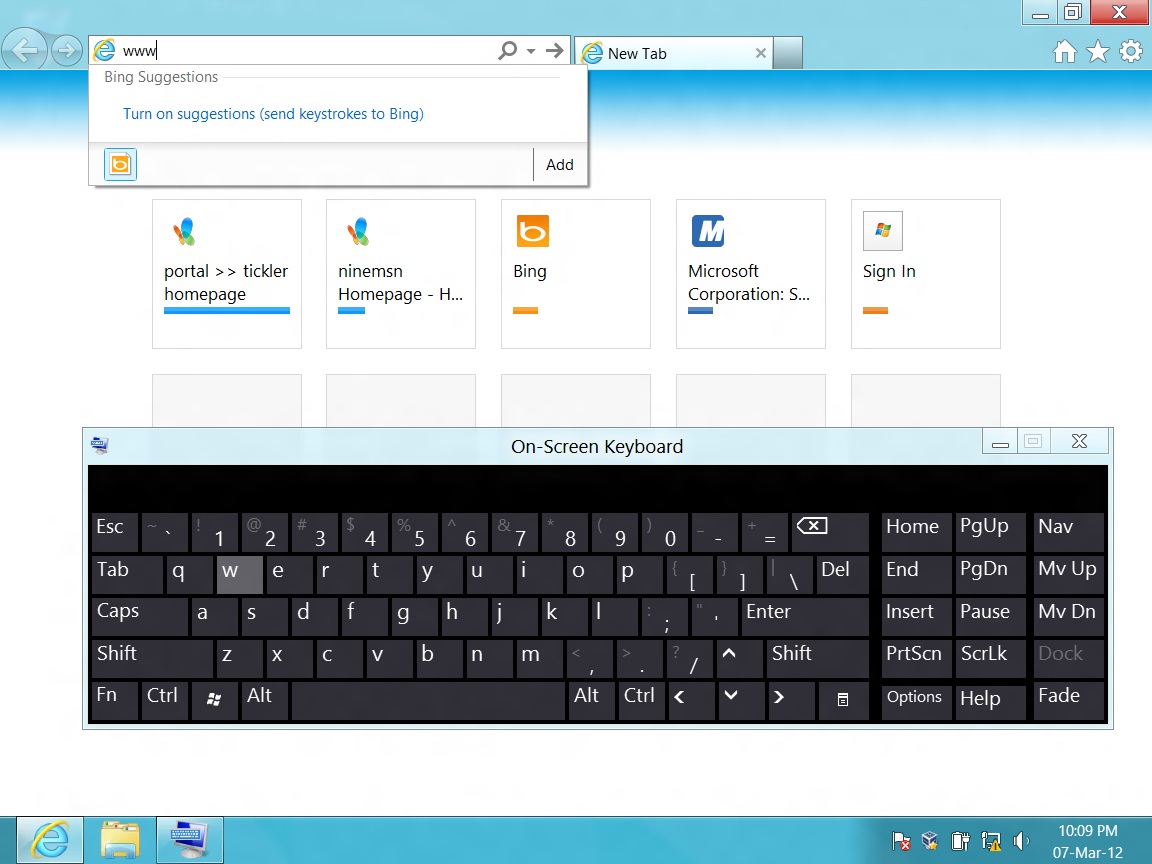Tap the right arrow key
The height and width of the screenshot is (864, 1152).
coord(791,701)
